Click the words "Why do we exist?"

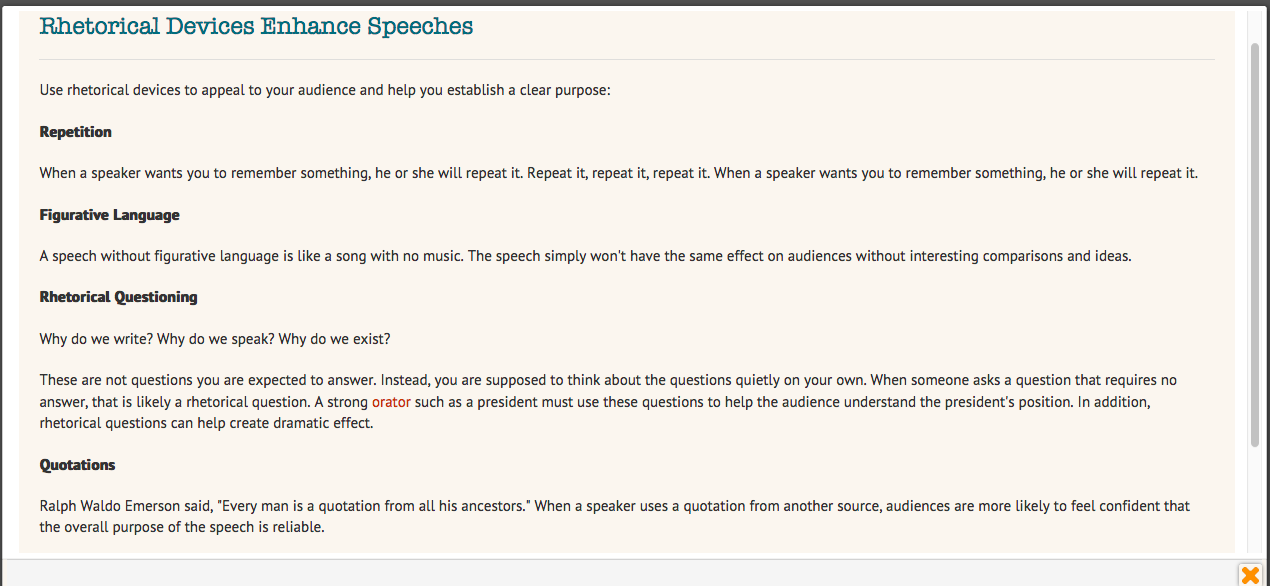point(335,339)
